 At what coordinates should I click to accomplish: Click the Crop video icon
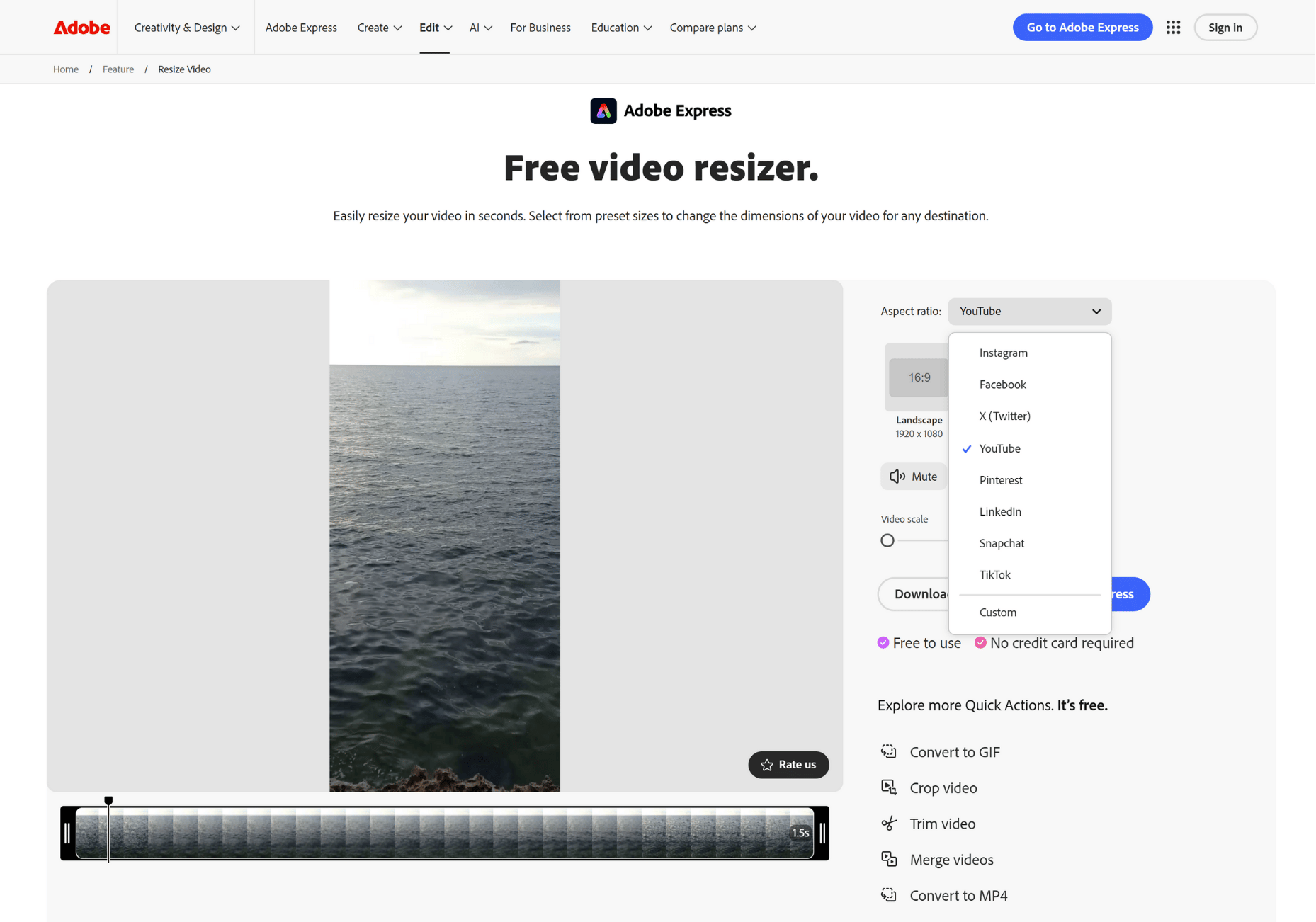(x=888, y=787)
